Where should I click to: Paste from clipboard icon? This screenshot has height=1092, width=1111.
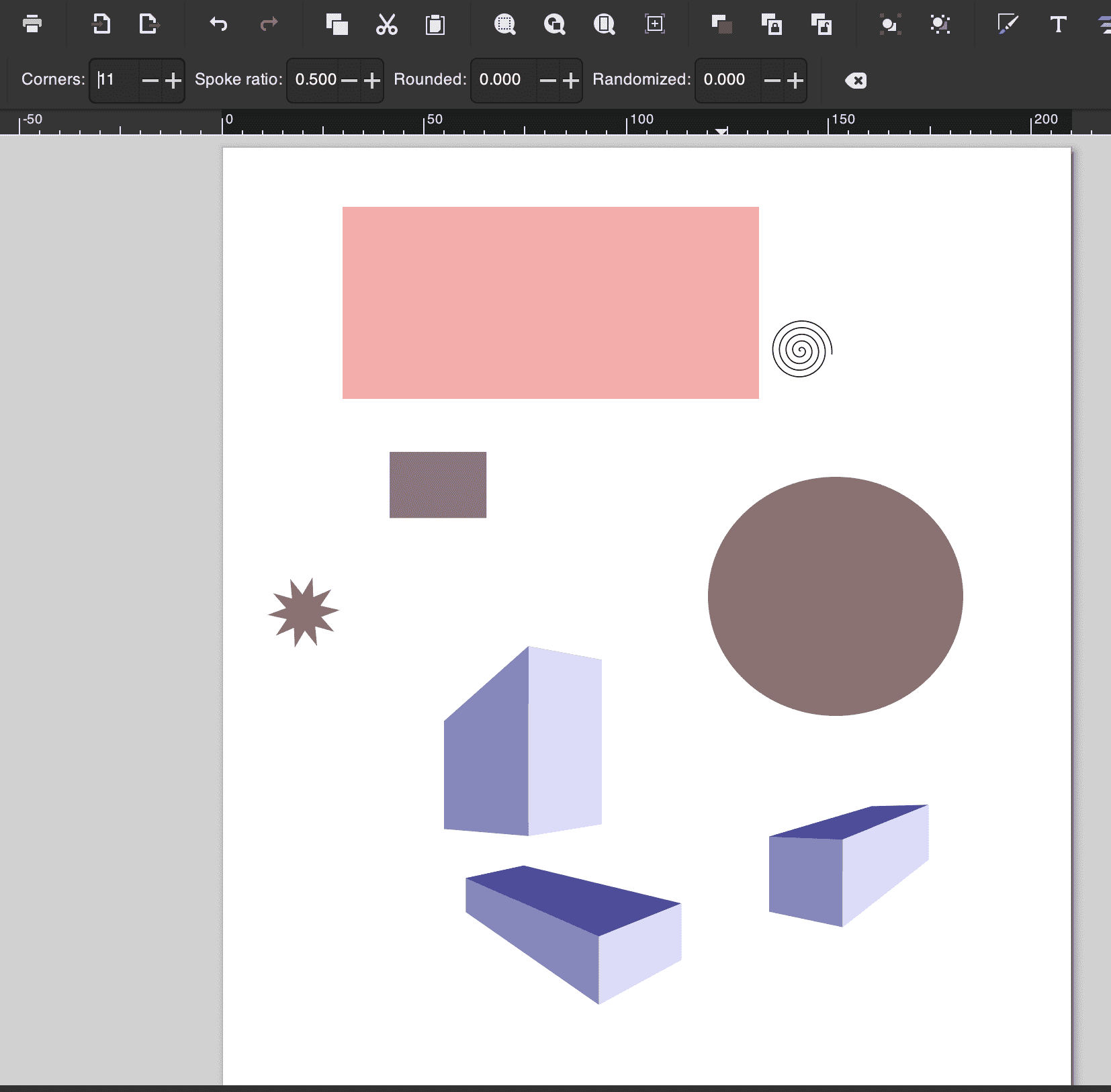pos(435,24)
